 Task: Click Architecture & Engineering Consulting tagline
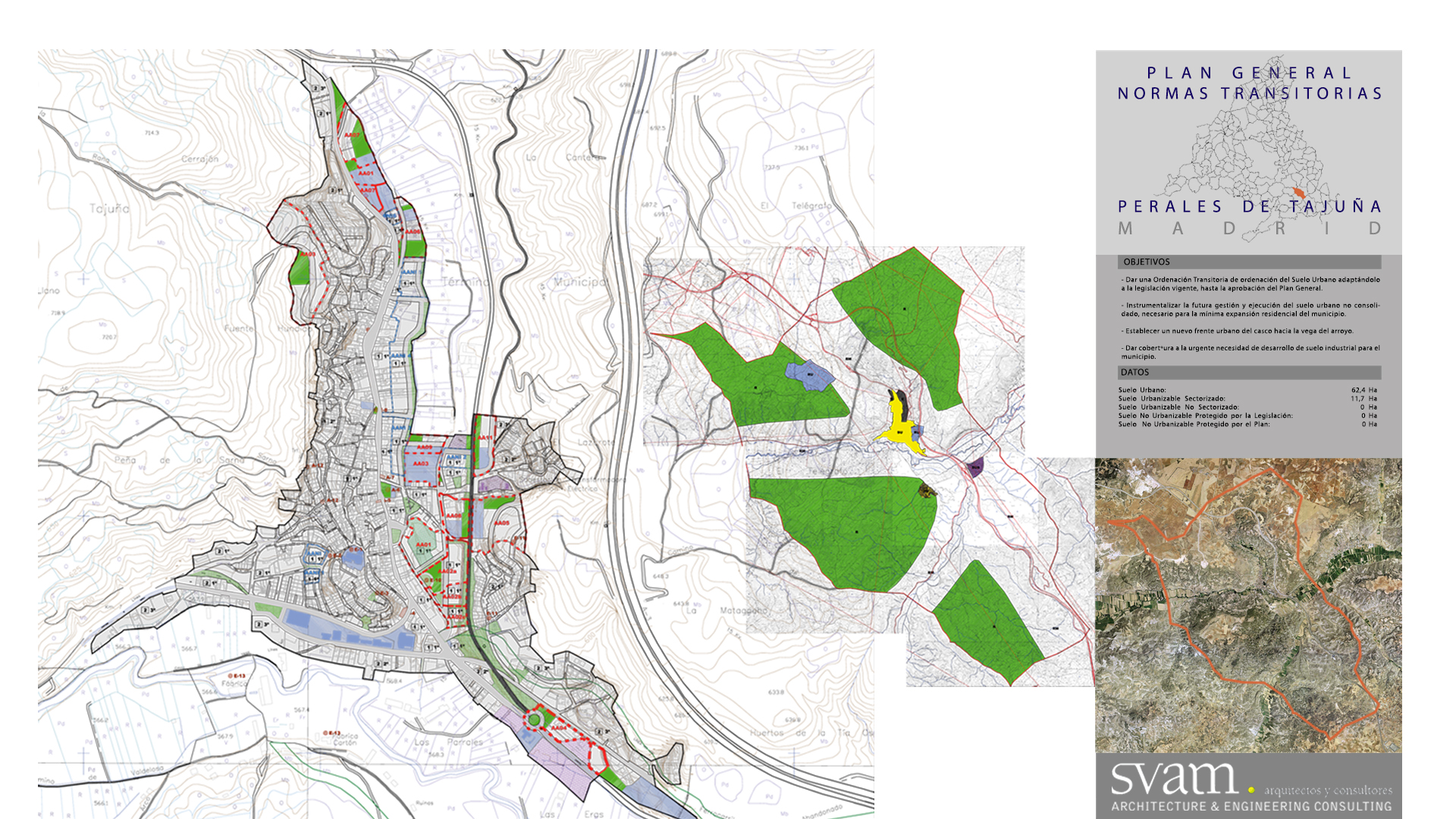(1251, 807)
